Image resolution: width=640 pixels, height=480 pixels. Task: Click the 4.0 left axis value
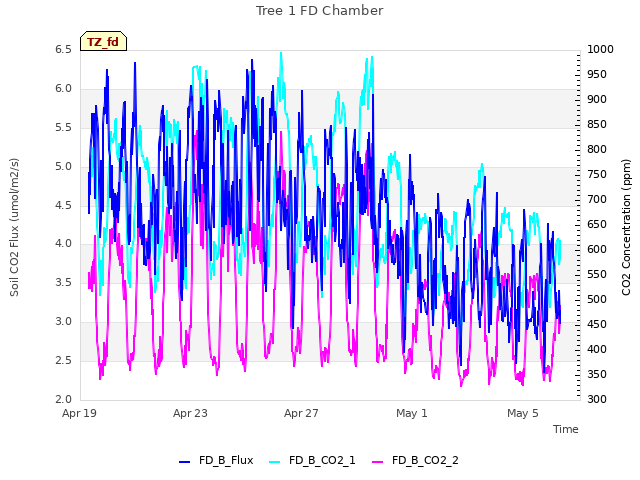point(63,244)
